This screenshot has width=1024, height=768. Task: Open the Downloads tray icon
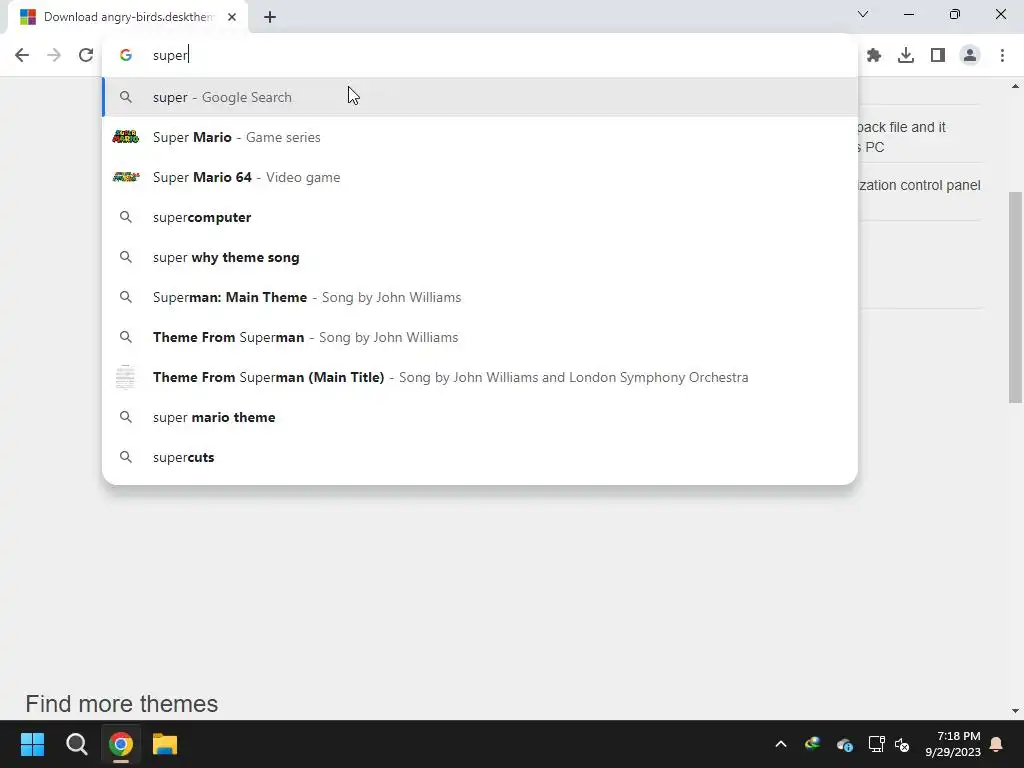(906, 56)
